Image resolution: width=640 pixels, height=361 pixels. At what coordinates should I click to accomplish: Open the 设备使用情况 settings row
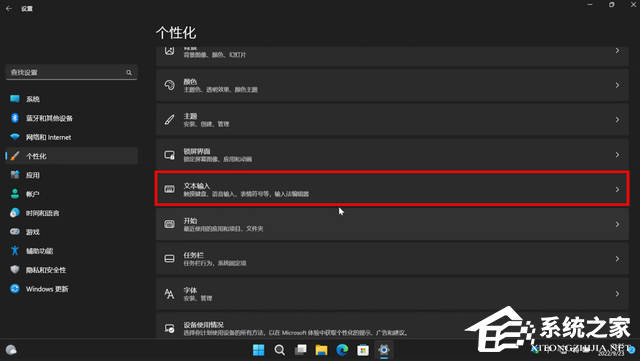[x=392, y=325]
